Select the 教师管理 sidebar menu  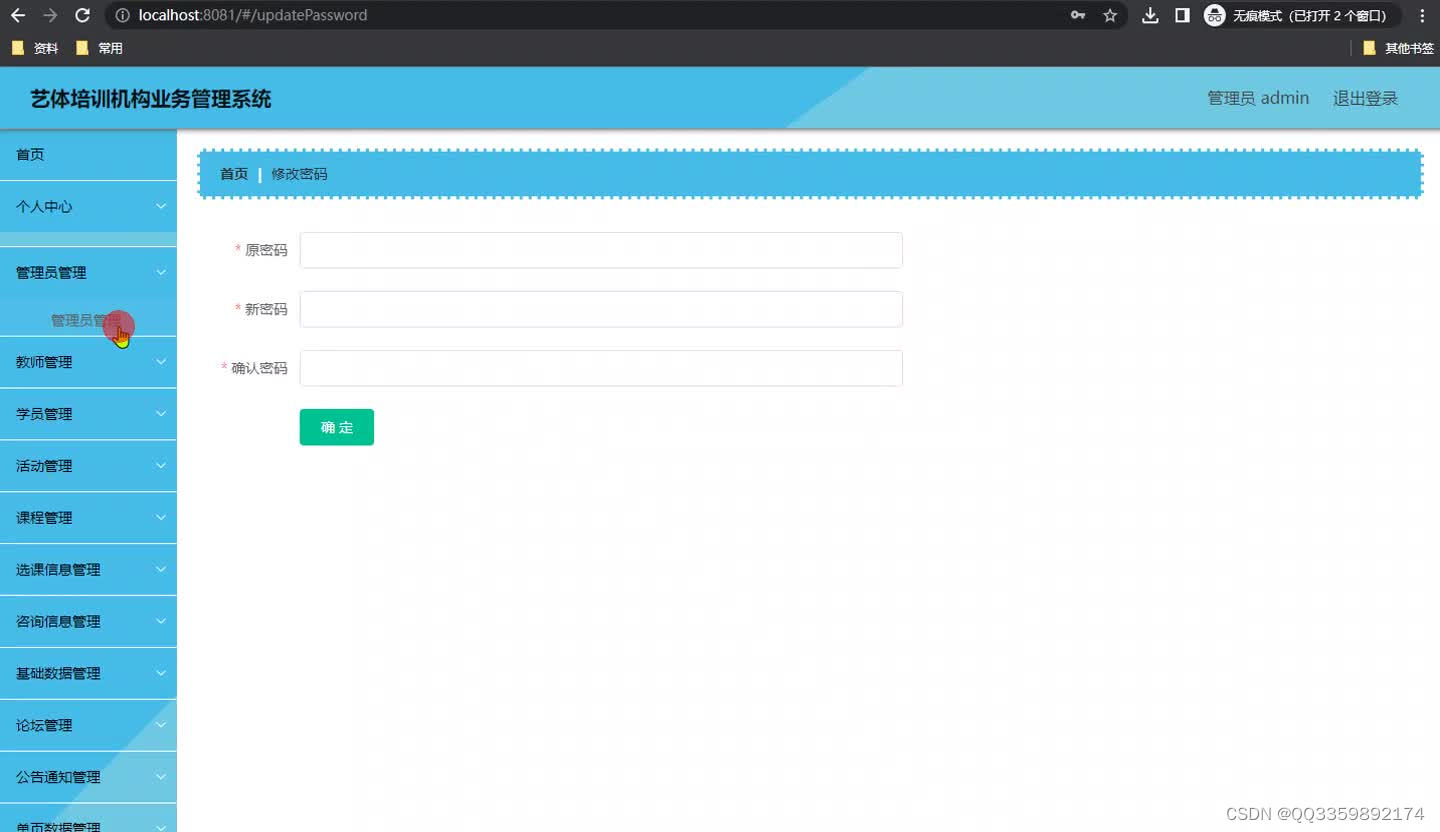click(88, 362)
